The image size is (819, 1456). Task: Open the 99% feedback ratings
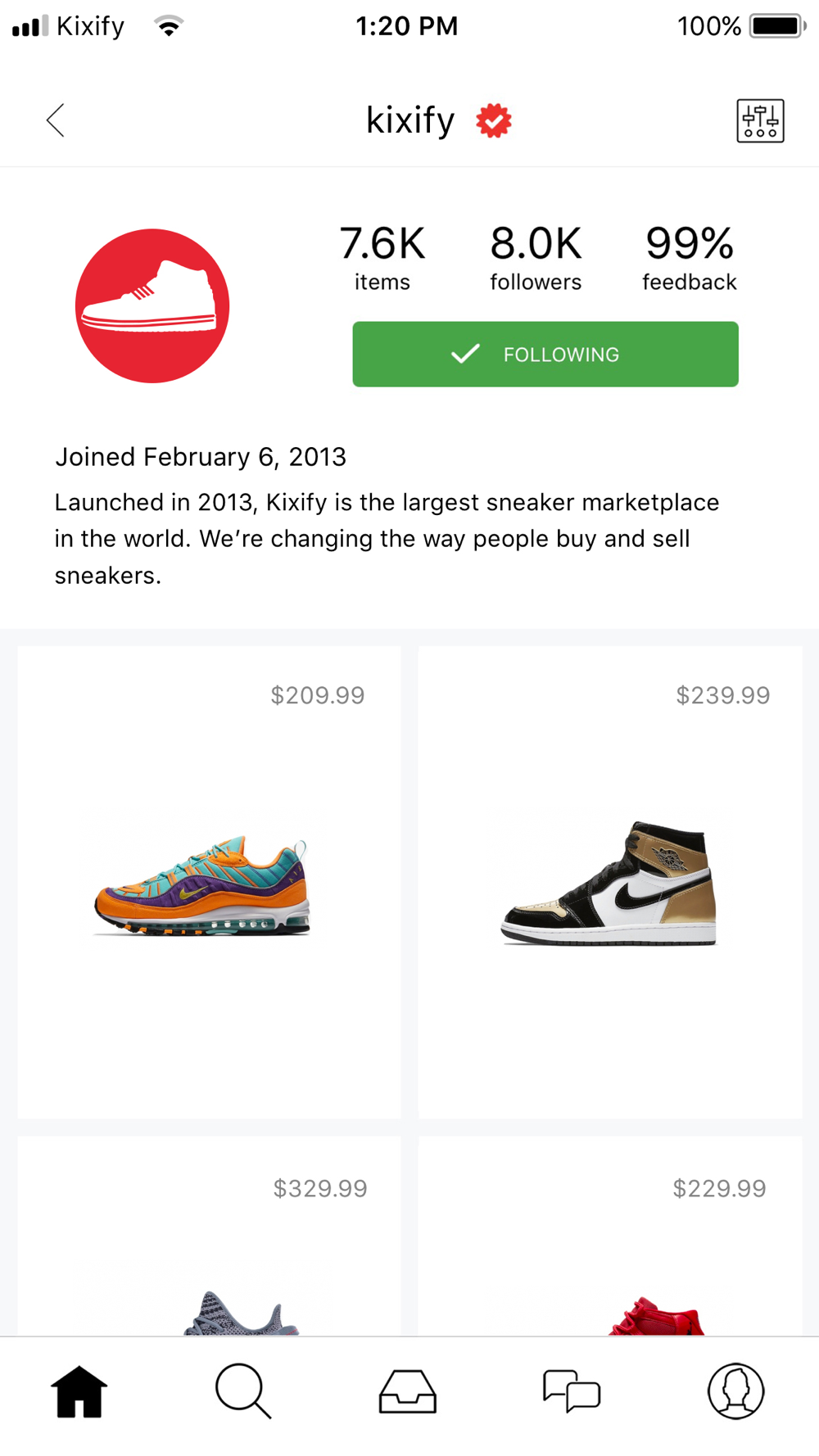click(x=689, y=257)
